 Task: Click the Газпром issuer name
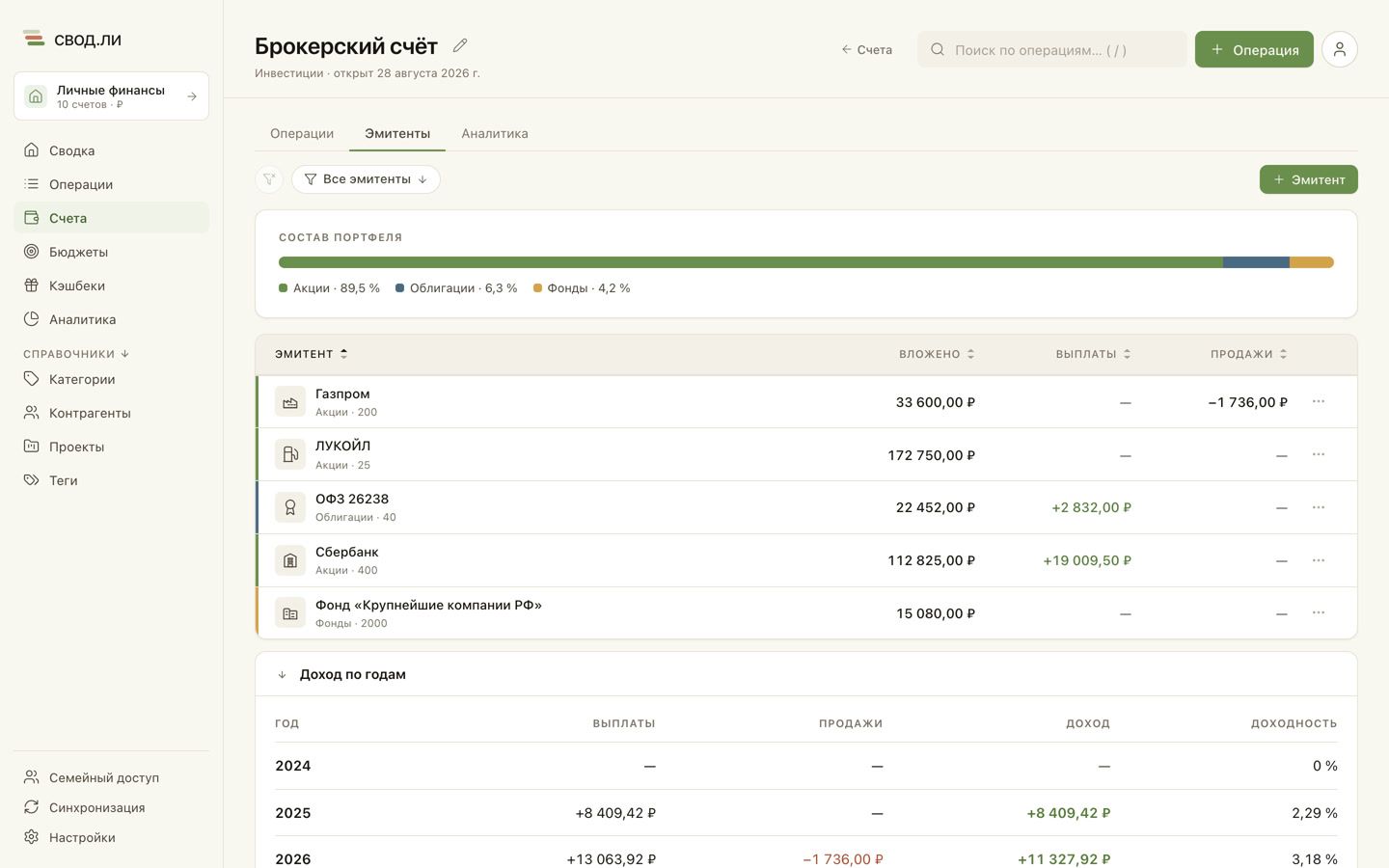[342, 393]
